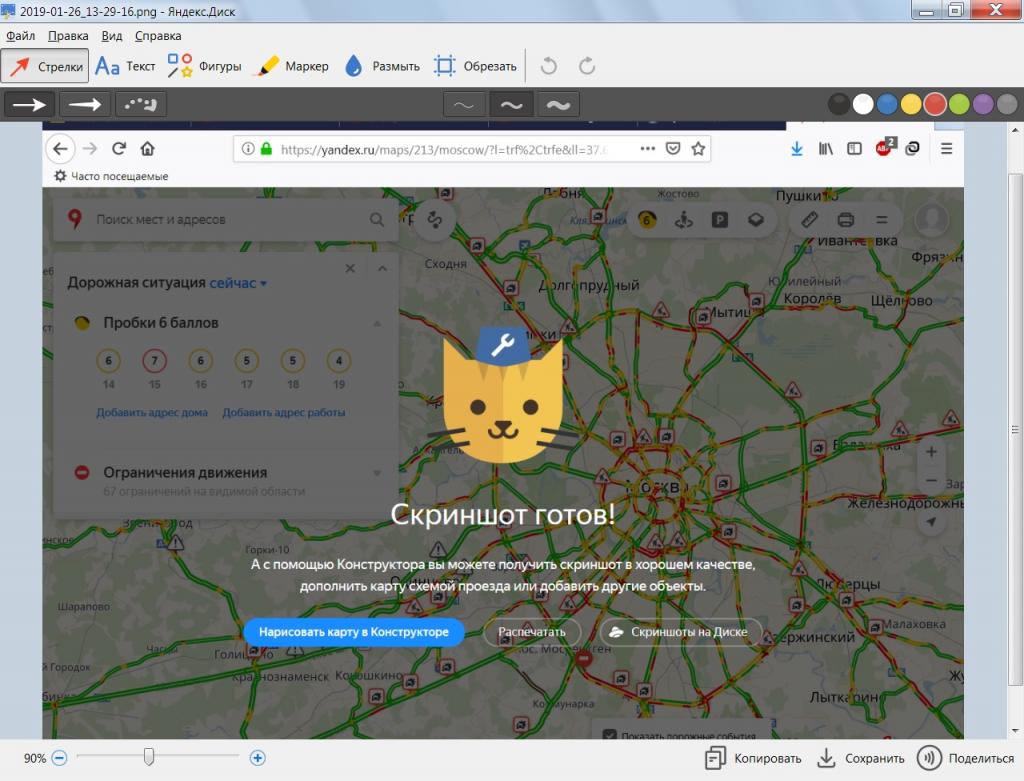This screenshot has width=1024, height=781.
Task: Select thin line thickness
Action: (464, 104)
